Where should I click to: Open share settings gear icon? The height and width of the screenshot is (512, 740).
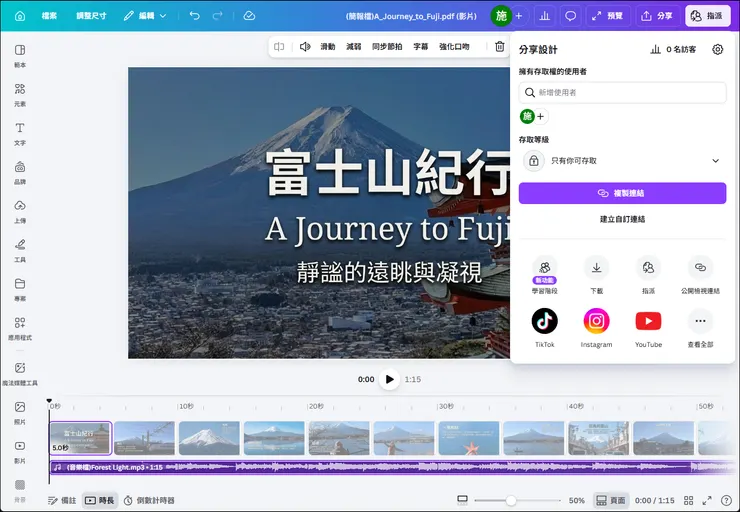717,50
